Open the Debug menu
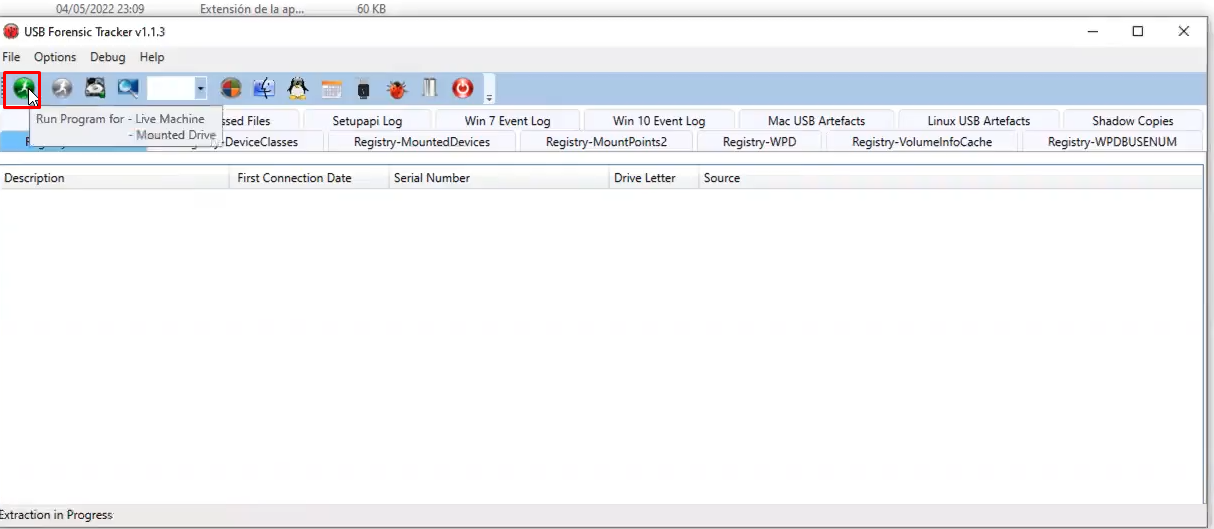 [108, 57]
